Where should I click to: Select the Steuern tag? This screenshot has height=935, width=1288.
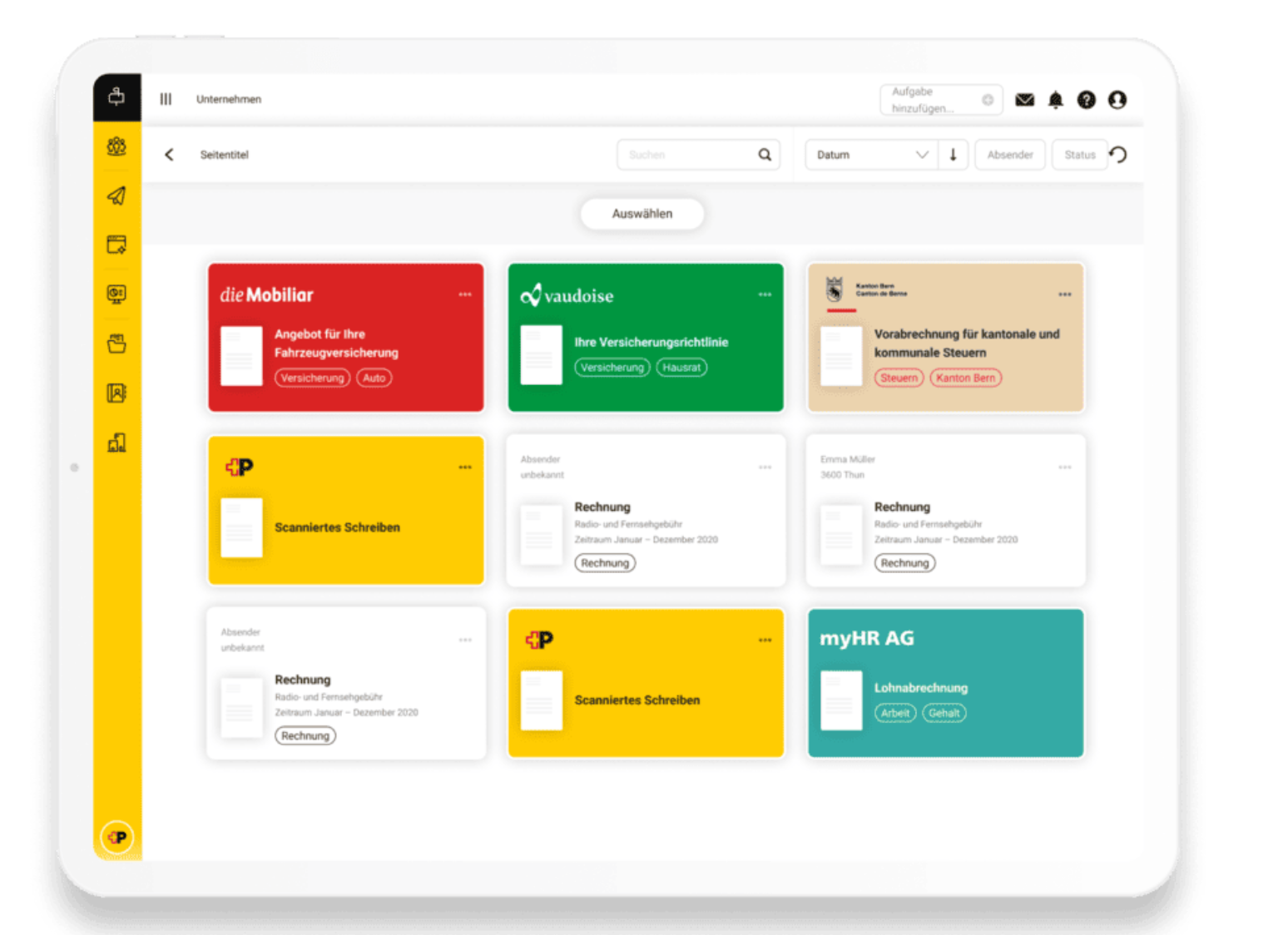(899, 378)
